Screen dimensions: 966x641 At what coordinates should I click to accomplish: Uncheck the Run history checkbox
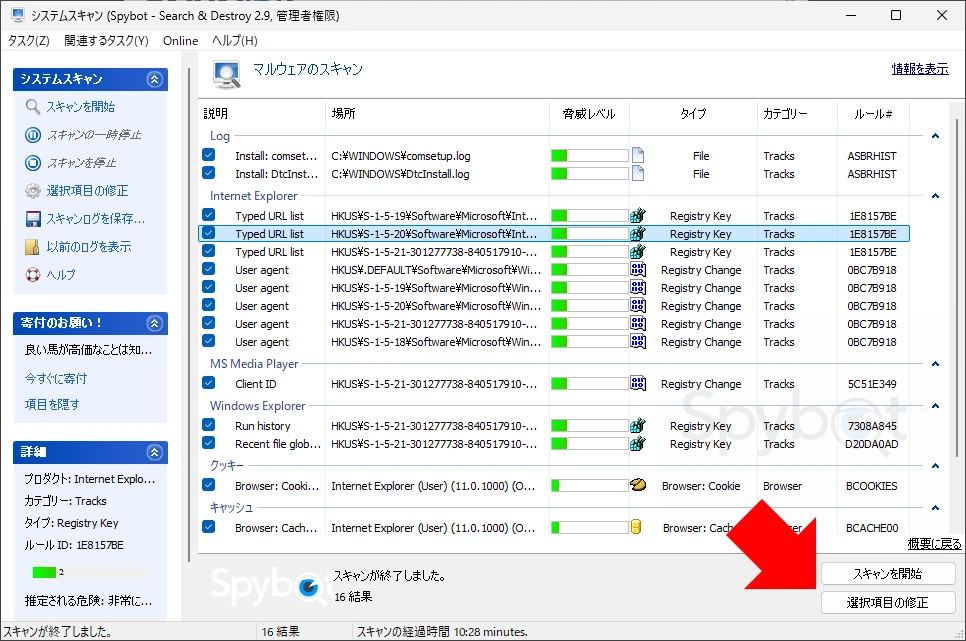(209, 425)
